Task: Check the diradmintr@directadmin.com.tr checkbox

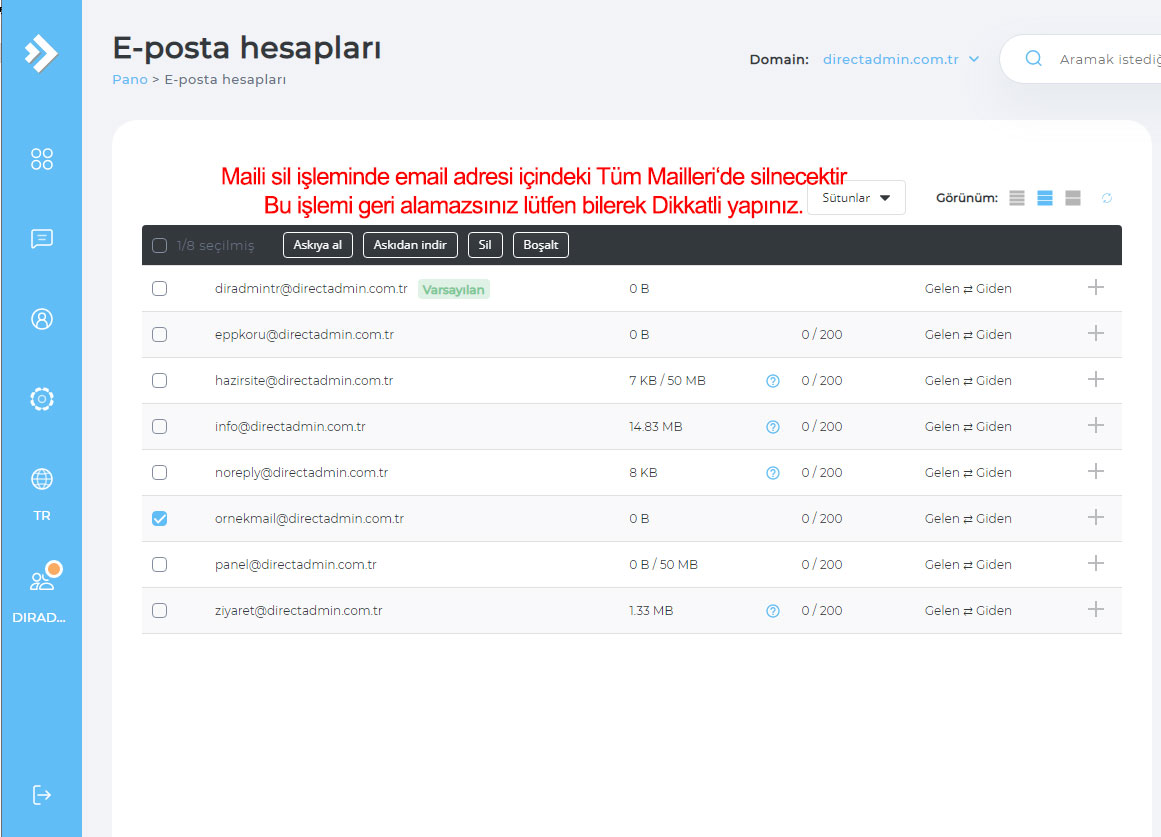Action: point(159,288)
